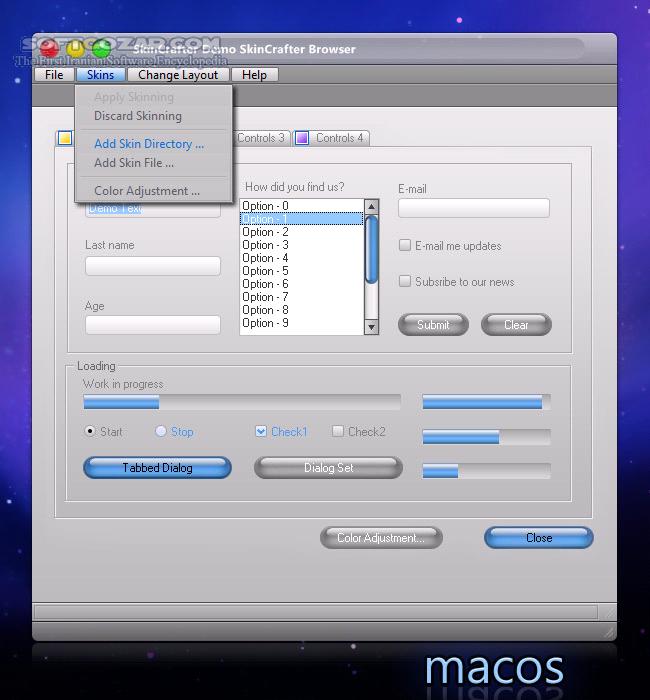Click the red window button in title bar
Screen dimensions: 650x700
[50, 48]
